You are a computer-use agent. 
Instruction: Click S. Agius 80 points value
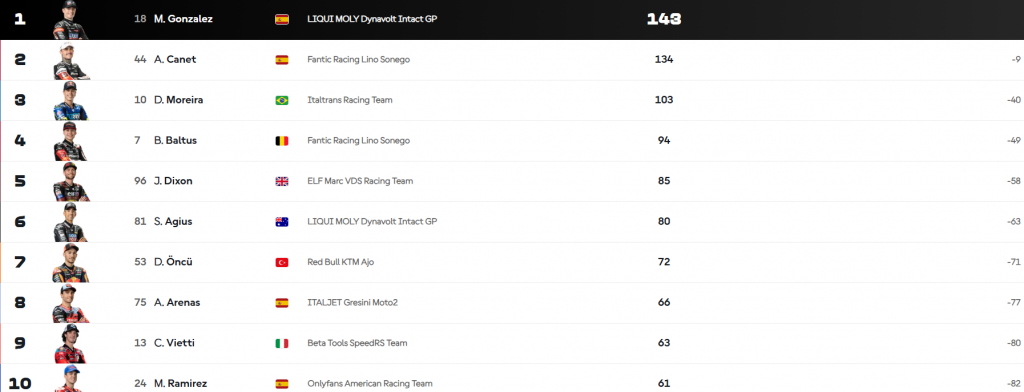click(x=664, y=221)
